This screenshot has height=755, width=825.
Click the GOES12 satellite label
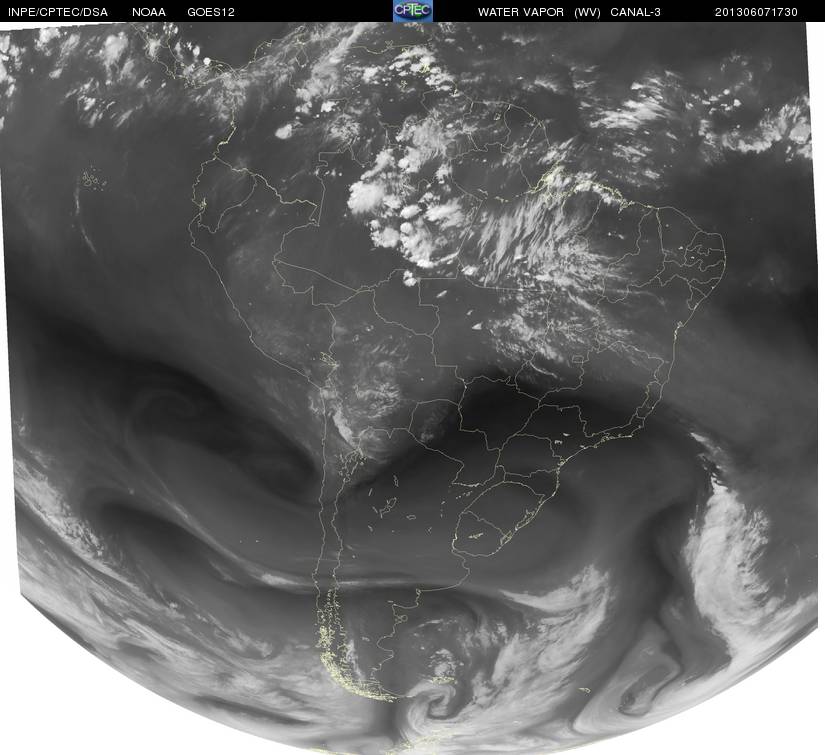point(211,12)
